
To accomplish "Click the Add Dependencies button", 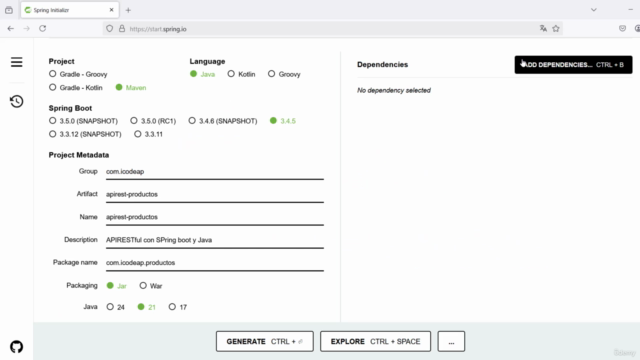I will click(x=573, y=64).
